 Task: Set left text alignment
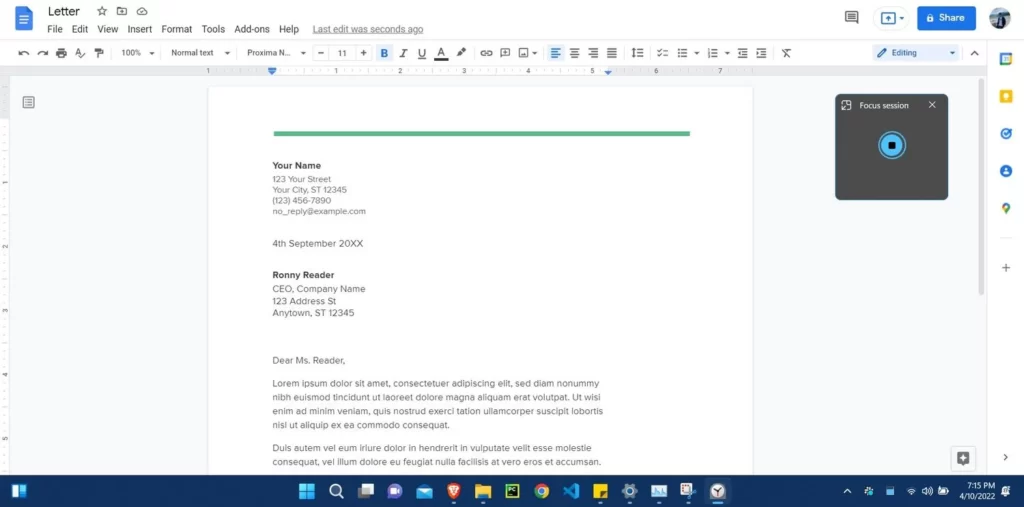tap(556, 53)
